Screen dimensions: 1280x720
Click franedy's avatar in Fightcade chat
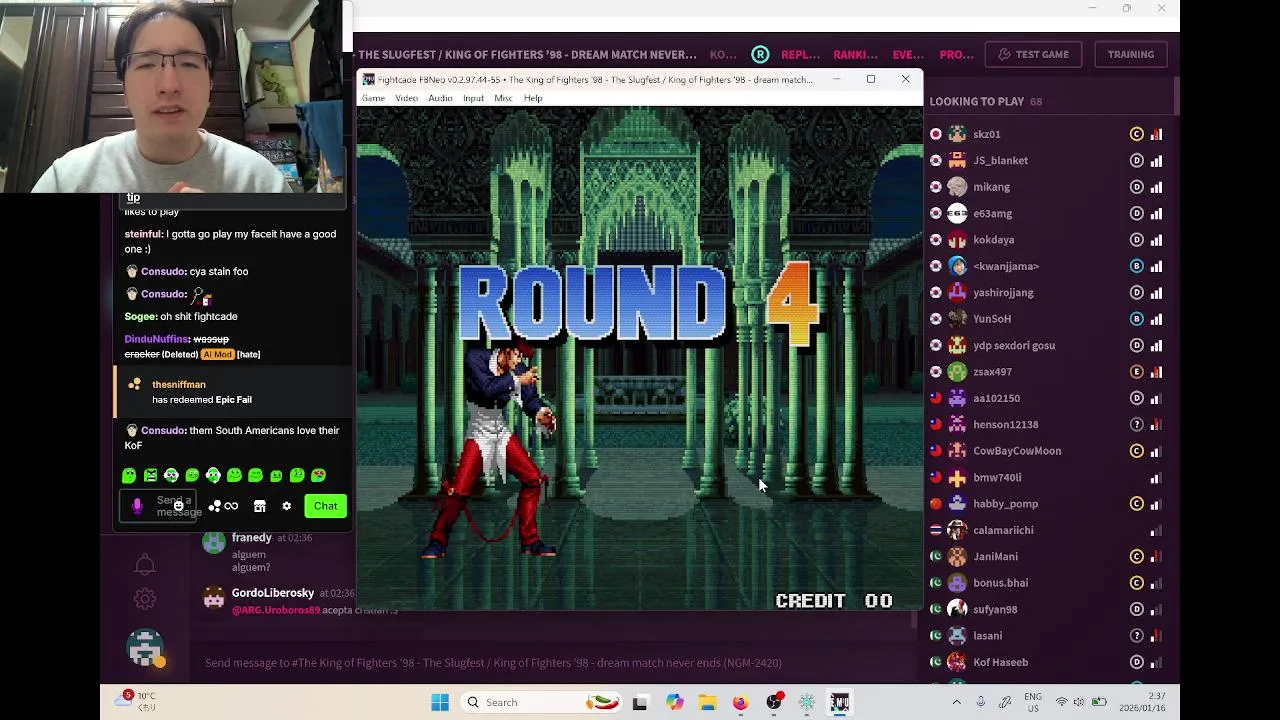tap(214, 541)
